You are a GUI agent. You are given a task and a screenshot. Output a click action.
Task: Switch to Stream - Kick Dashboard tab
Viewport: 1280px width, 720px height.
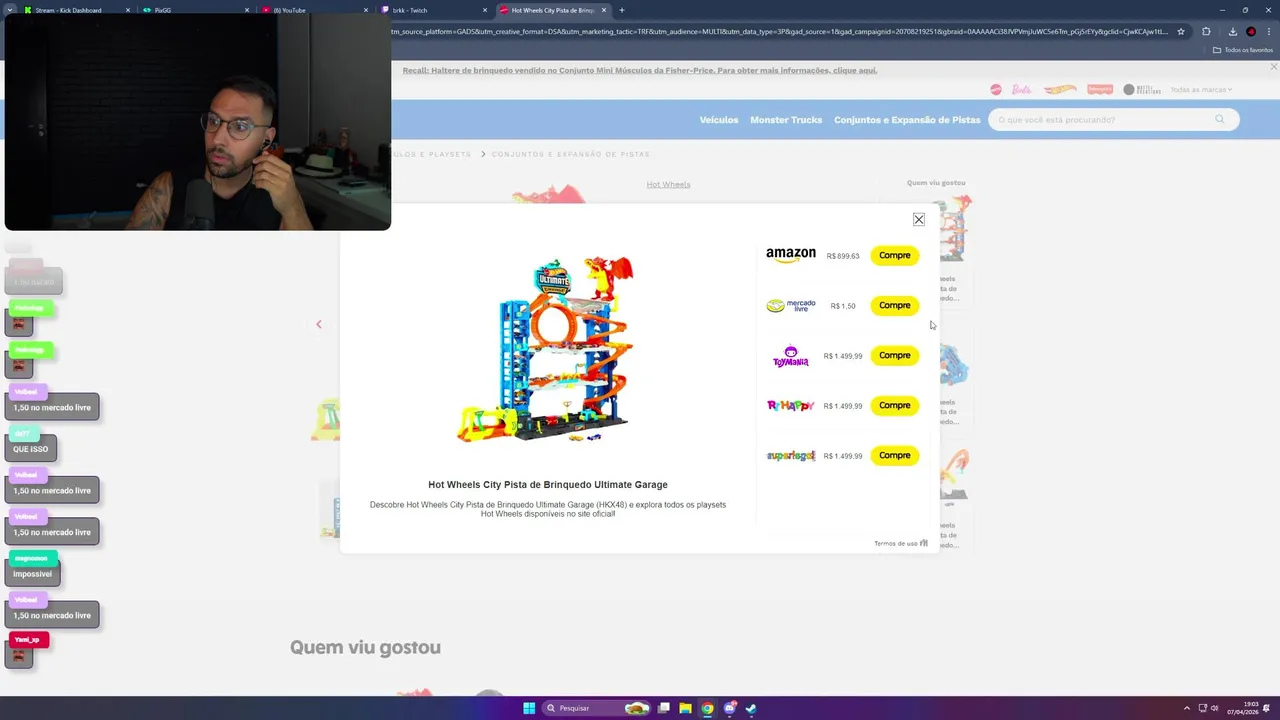[x=75, y=10]
